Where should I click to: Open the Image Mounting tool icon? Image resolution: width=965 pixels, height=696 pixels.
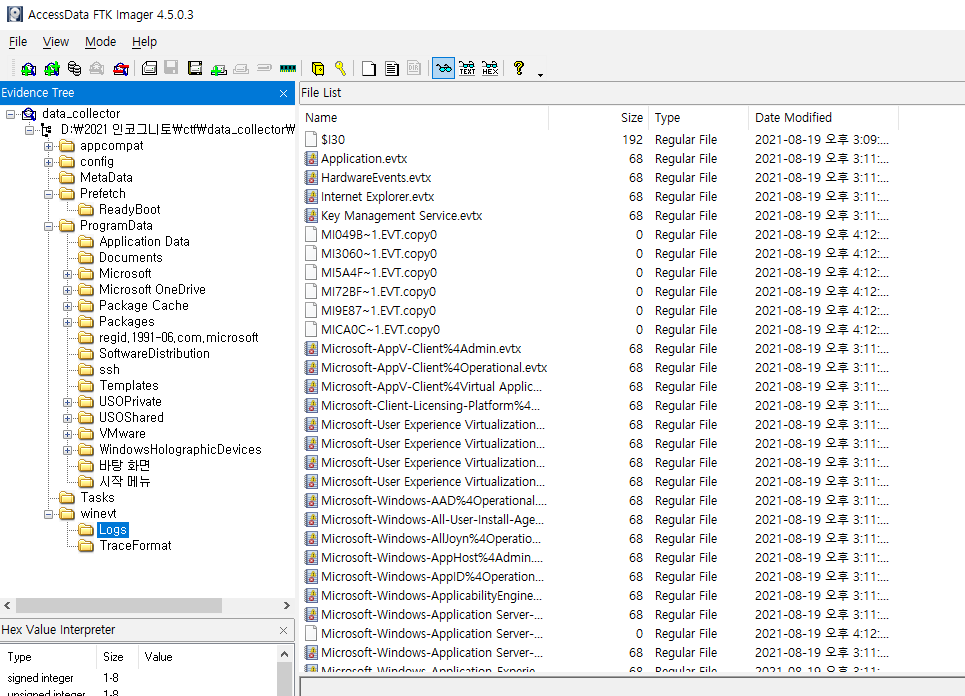click(x=74, y=68)
